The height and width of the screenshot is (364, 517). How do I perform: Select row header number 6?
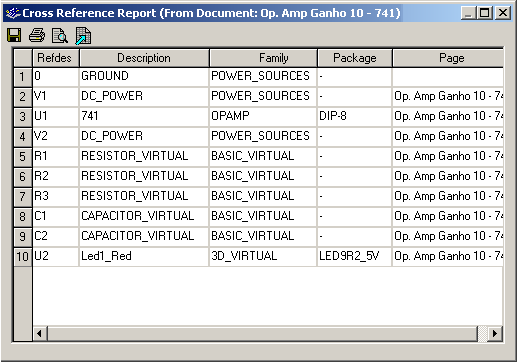coord(23,177)
